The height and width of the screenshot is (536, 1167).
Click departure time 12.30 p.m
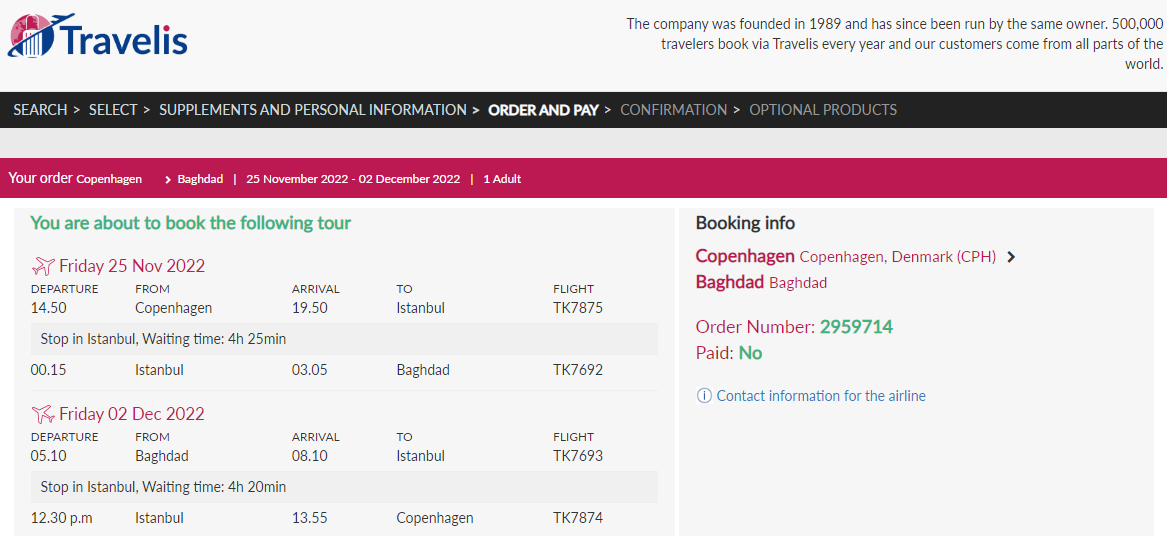tap(62, 518)
